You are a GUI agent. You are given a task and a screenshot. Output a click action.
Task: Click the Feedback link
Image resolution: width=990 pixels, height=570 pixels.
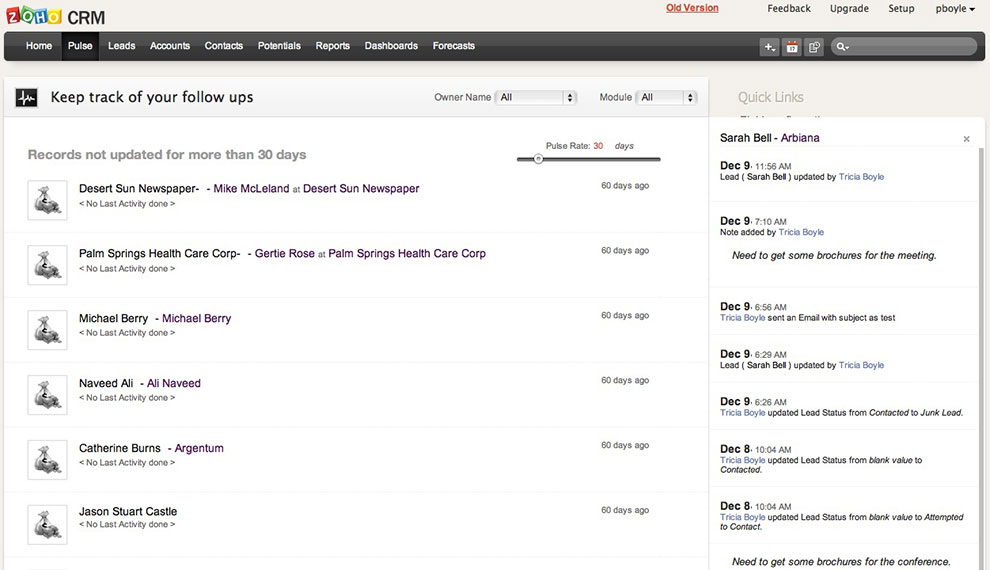[789, 8]
